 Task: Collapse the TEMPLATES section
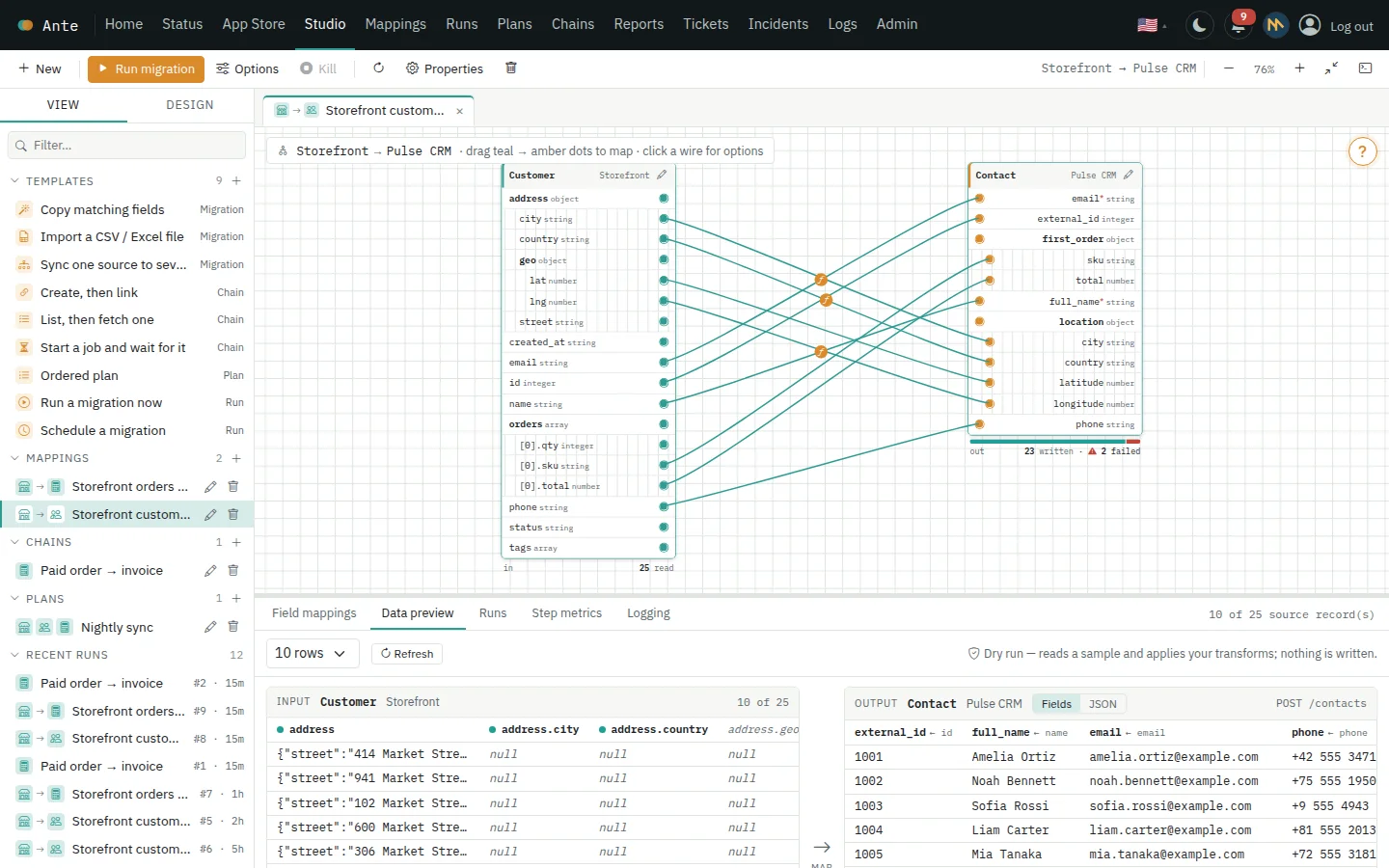click(x=14, y=181)
